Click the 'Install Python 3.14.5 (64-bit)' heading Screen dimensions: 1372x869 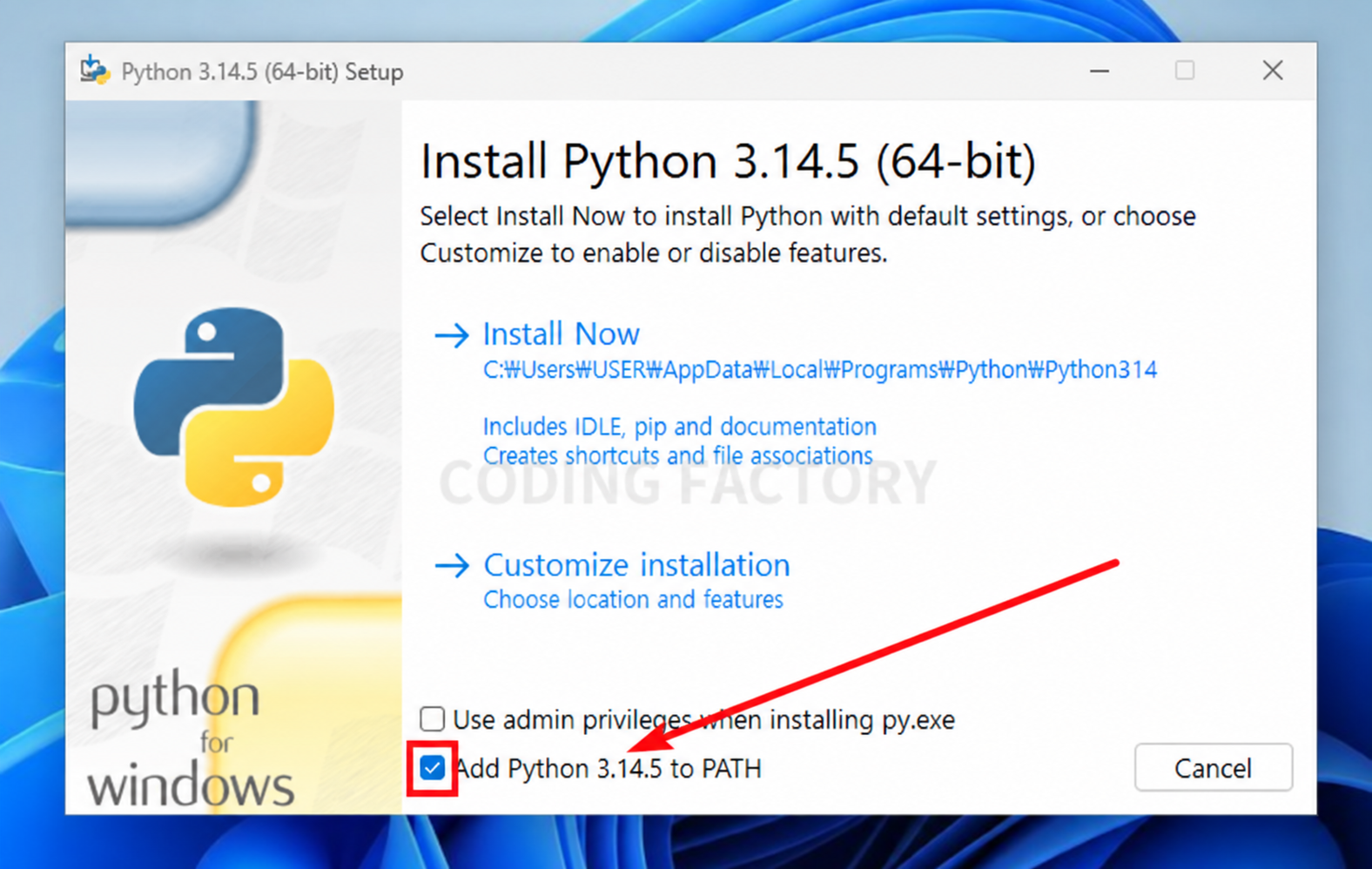pyautogui.click(x=728, y=161)
